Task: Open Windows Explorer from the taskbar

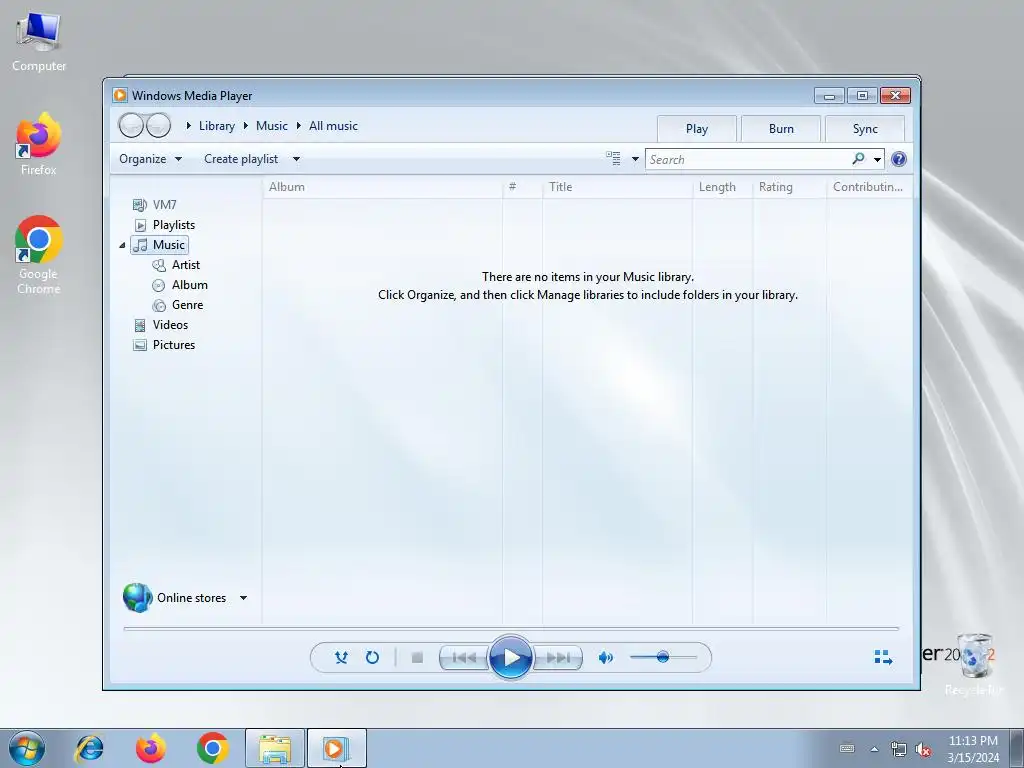Action: 274,748
